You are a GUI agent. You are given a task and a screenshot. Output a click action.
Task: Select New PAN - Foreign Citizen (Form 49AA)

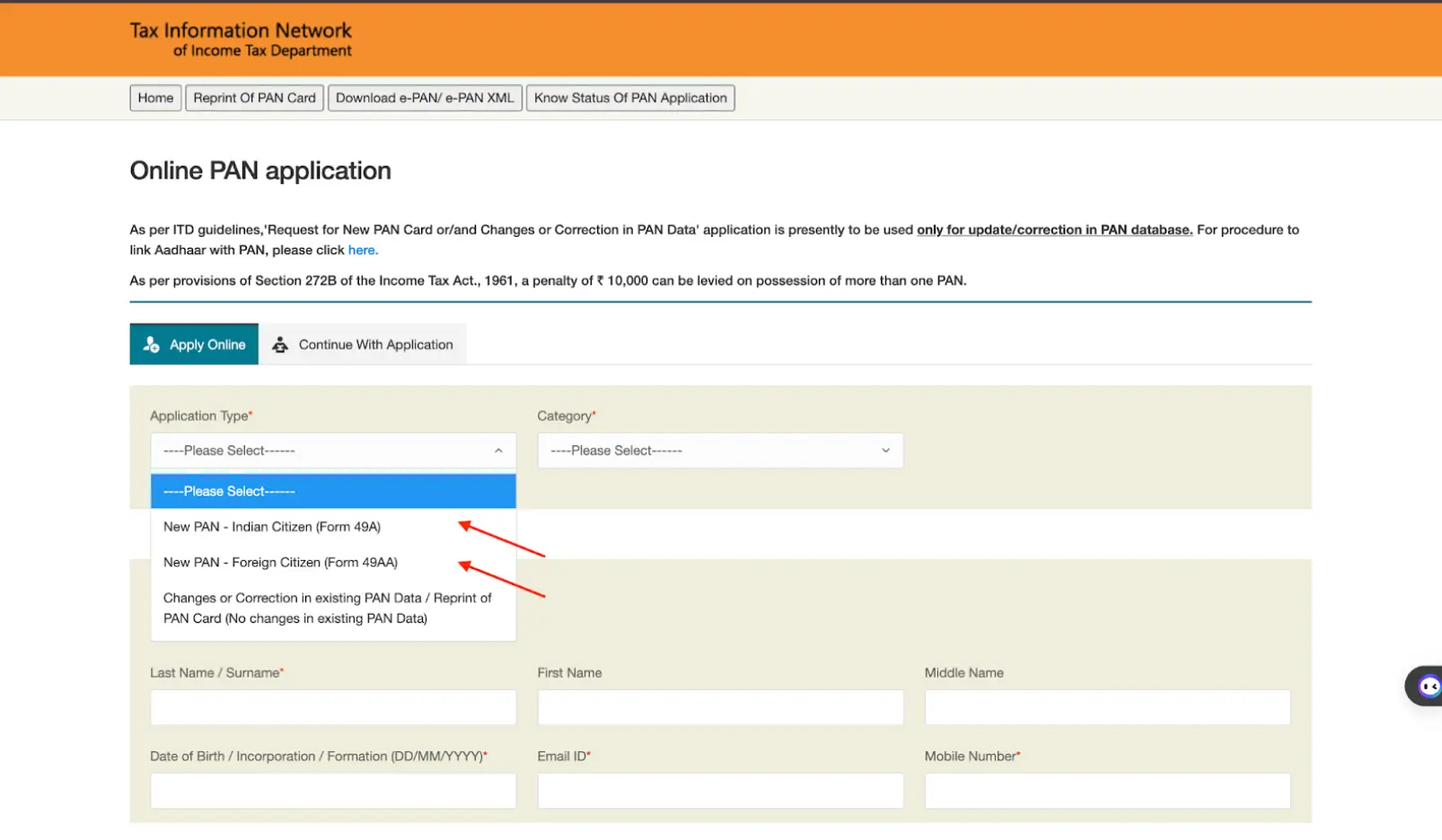click(x=333, y=563)
